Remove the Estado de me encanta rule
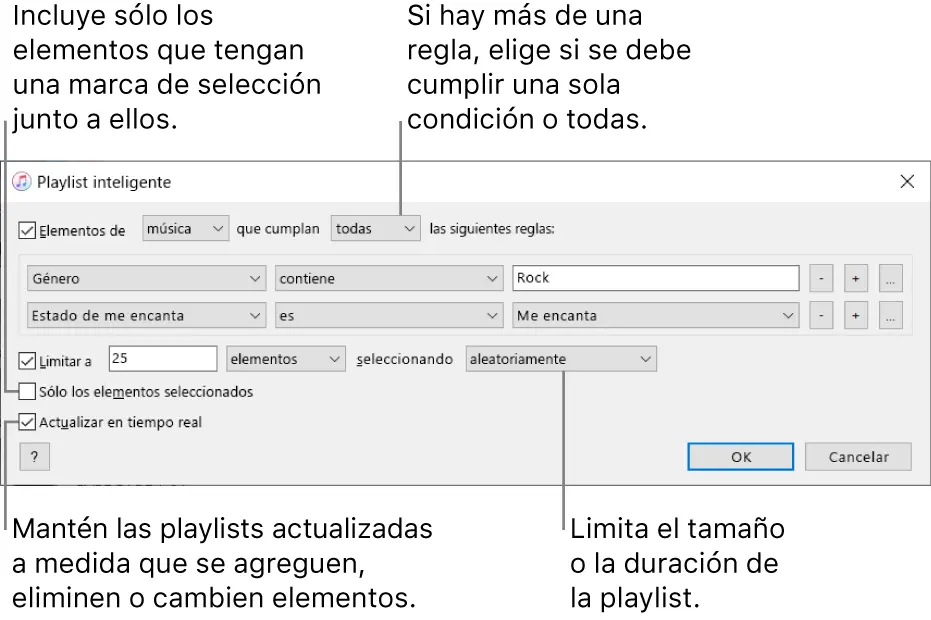This screenshot has width=931, height=620. click(x=821, y=316)
